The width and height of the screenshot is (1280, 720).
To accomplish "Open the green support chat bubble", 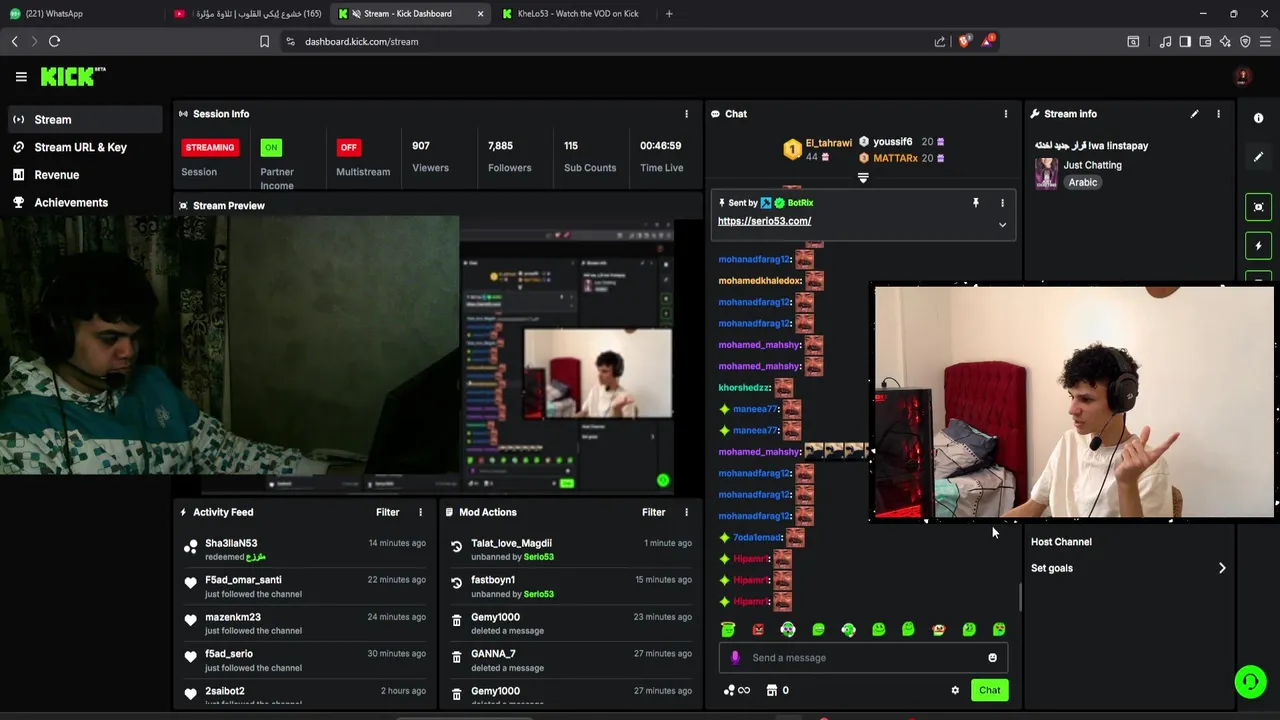I will point(1250,682).
